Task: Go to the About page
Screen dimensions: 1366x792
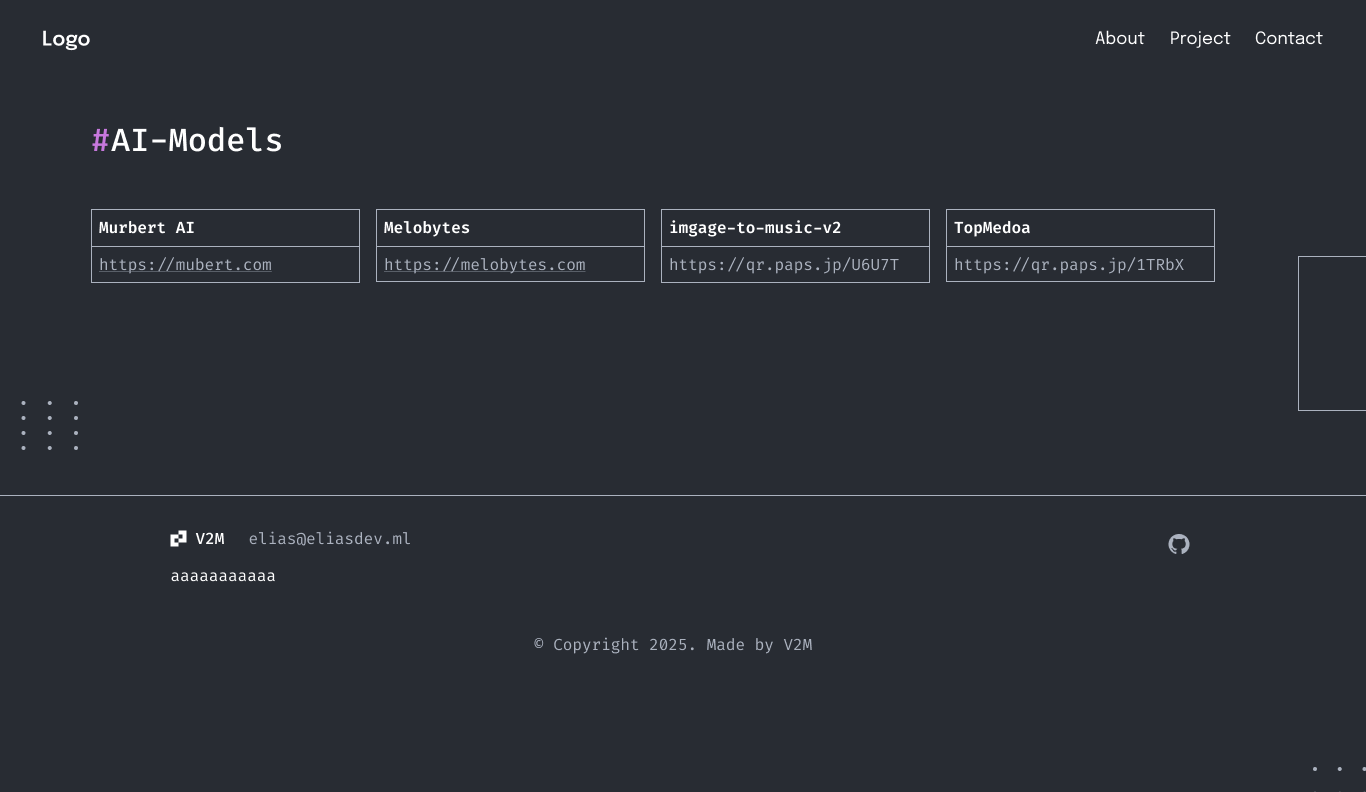Action: (x=1119, y=39)
